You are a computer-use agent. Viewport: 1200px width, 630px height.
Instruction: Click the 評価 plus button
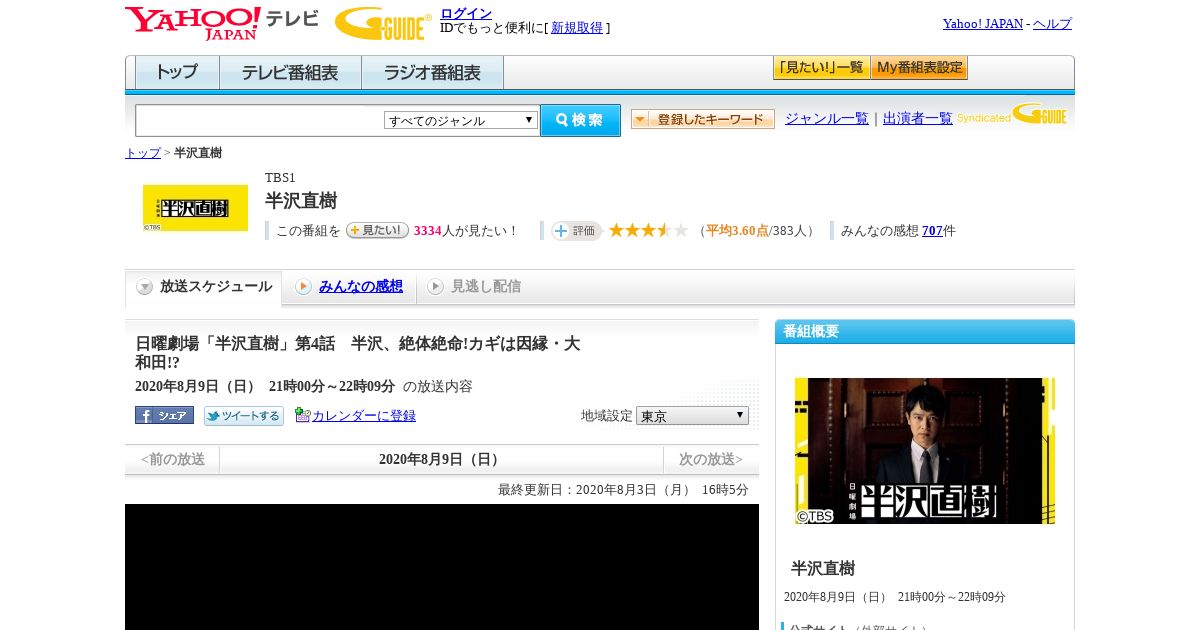[x=576, y=230]
